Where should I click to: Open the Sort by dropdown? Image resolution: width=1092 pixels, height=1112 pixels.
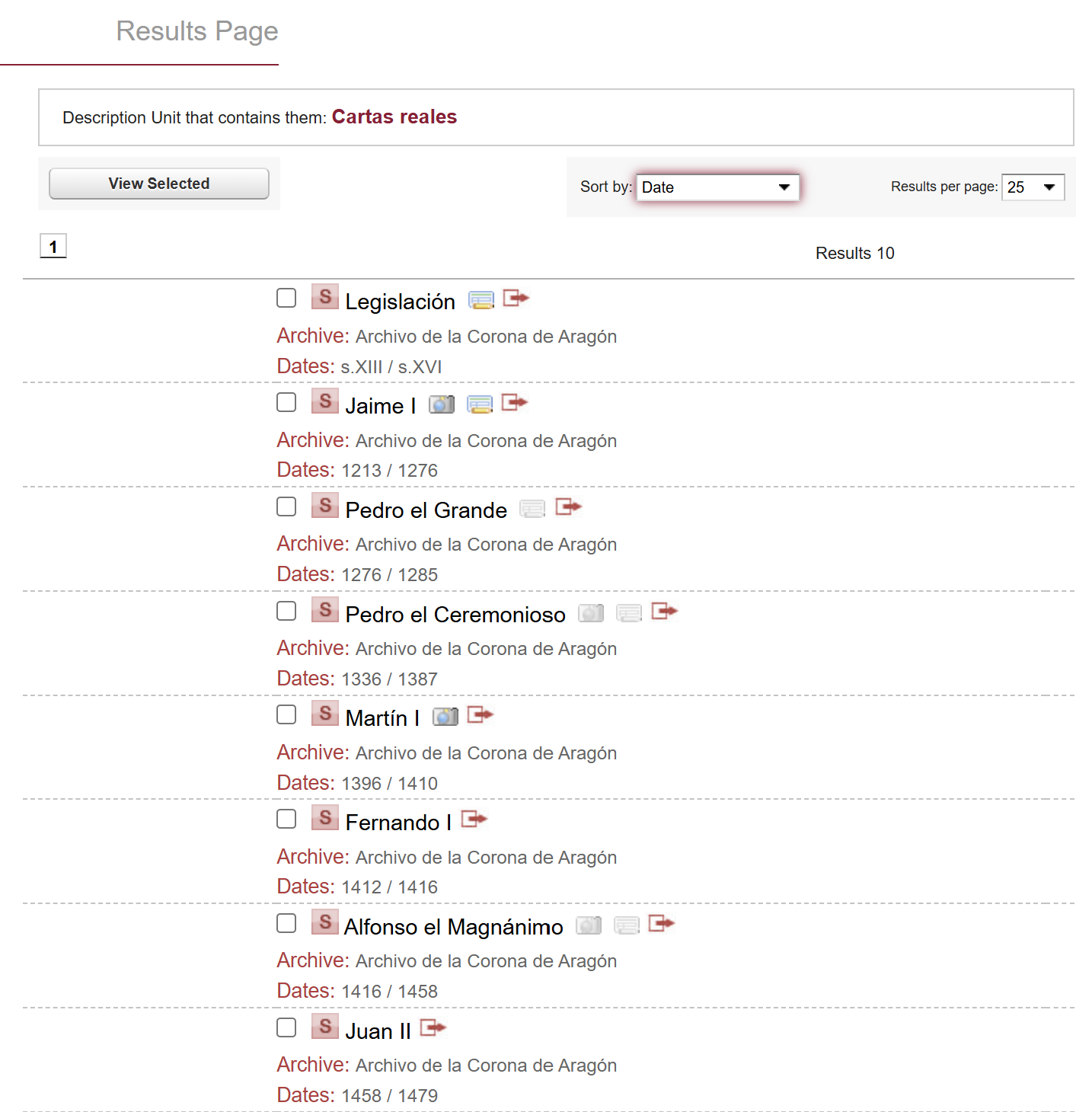[717, 187]
